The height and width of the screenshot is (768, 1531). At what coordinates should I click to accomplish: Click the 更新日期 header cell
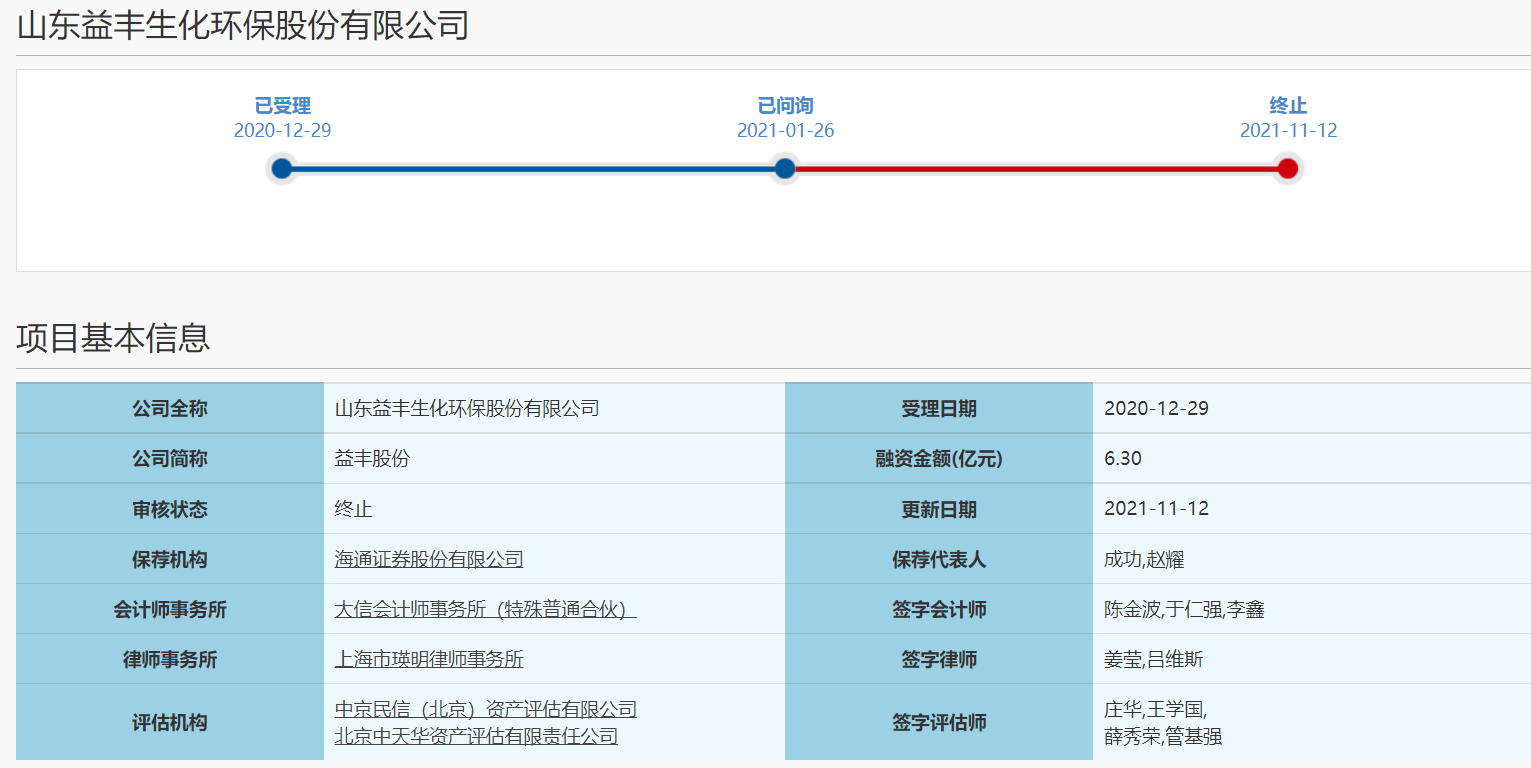[x=939, y=509]
